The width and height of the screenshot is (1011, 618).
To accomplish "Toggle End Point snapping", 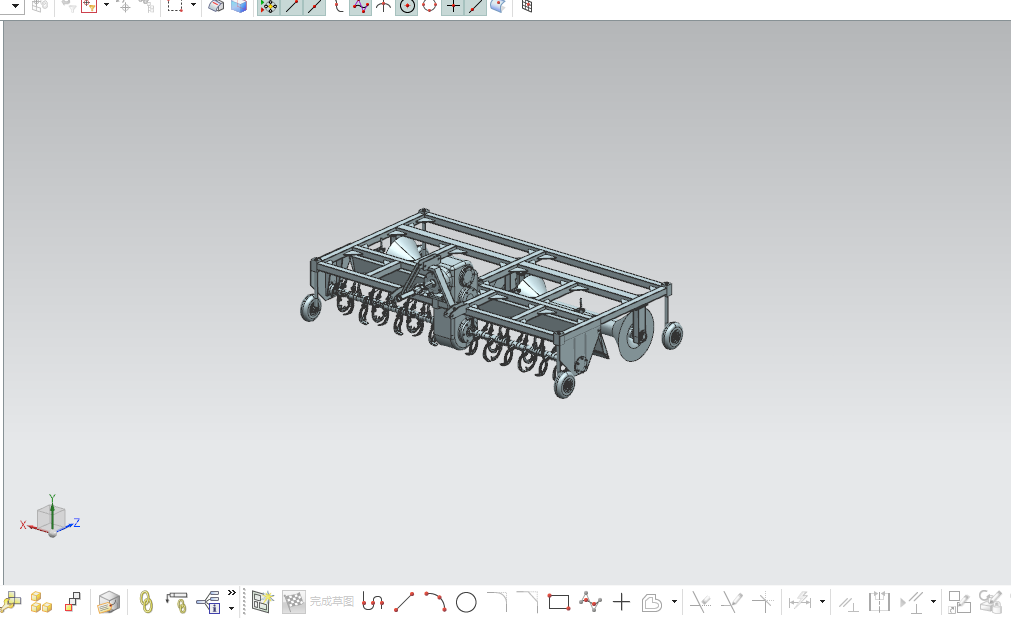I will click(x=292, y=6).
